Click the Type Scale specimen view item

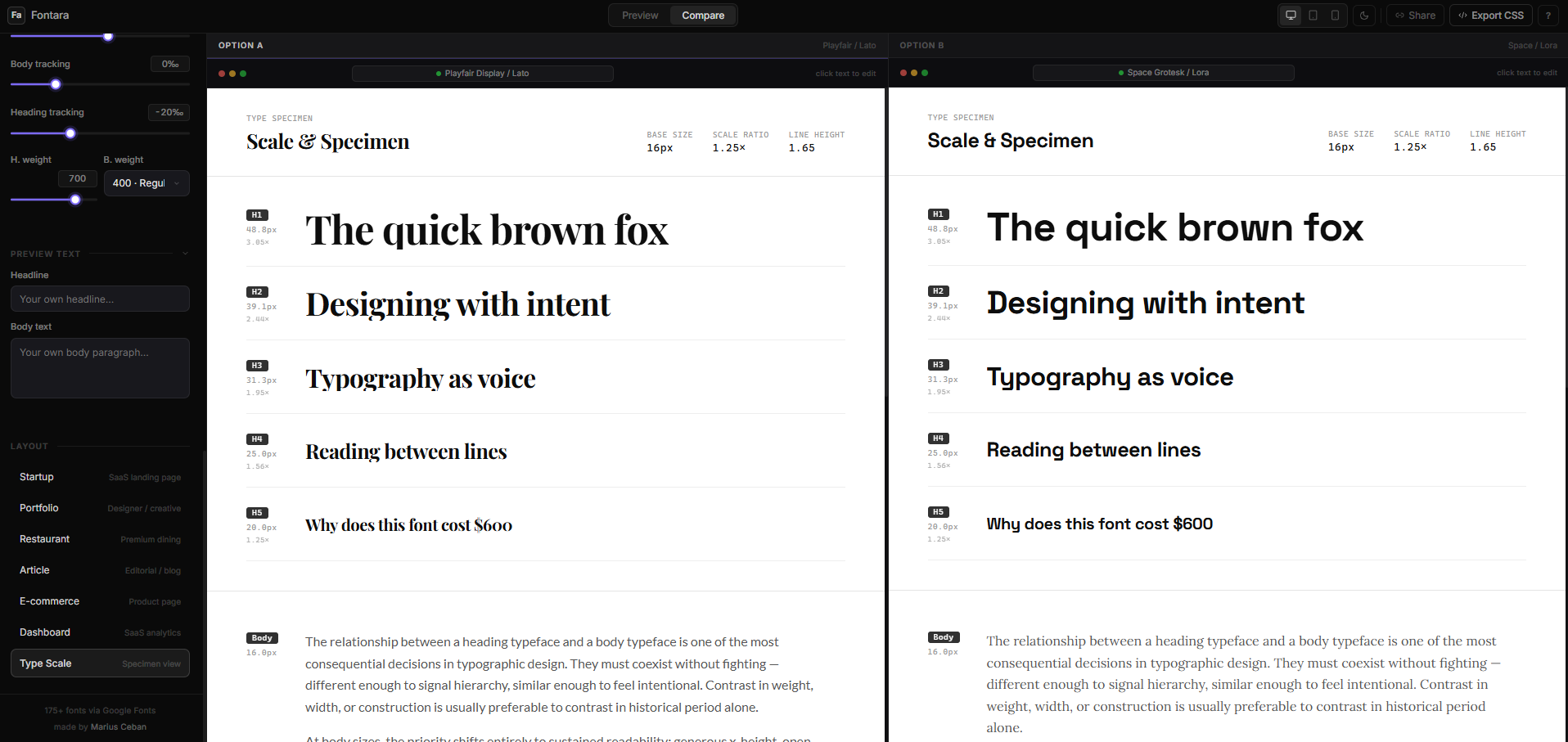click(45, 663)
